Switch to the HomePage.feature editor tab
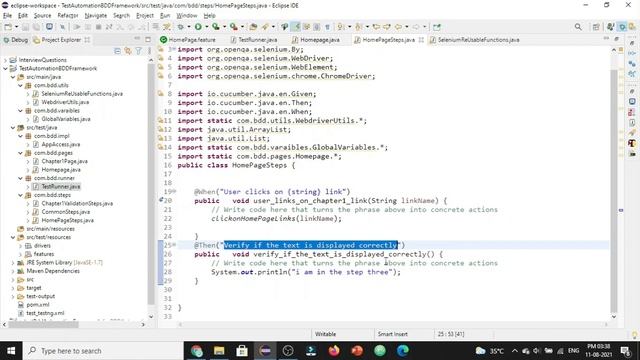Screen dimensions: 640x360 [188, 40]
